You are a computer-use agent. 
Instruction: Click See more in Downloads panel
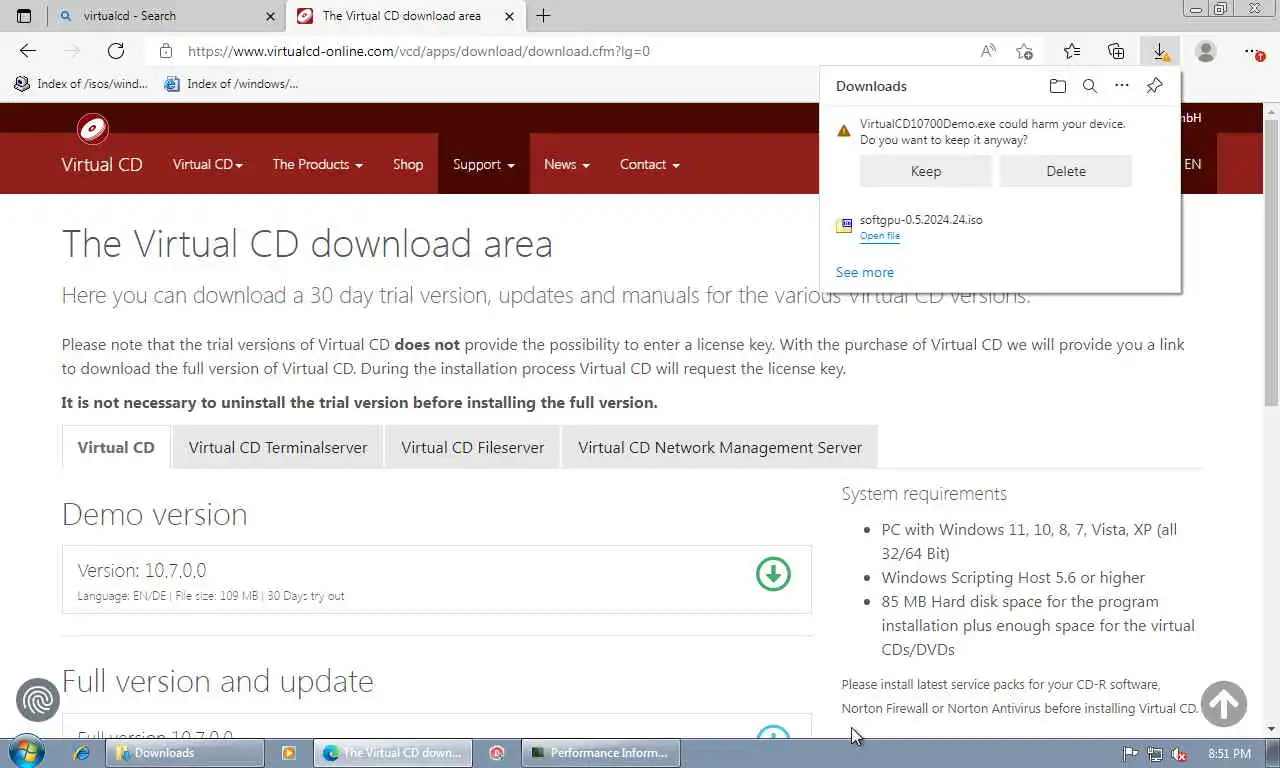click(x=865, y=272)
